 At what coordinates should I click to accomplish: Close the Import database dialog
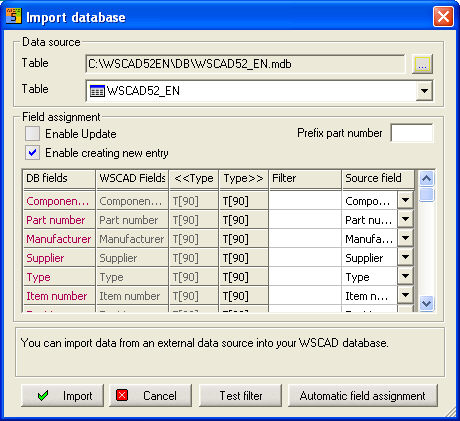pyautogui.click(x=443, y=16)
